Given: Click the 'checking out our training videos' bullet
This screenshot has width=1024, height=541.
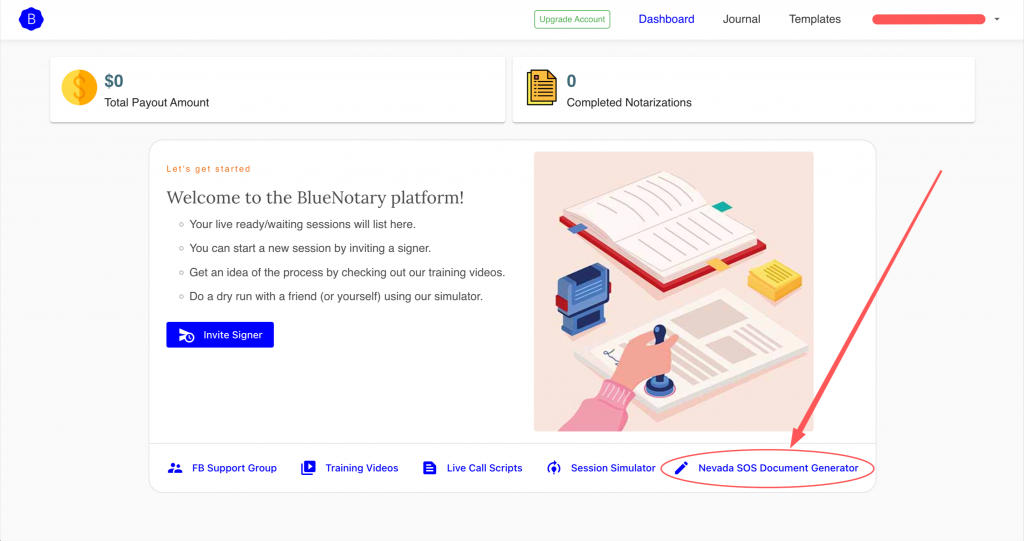Looking at the screenshot, I should (x=347, y=272).
